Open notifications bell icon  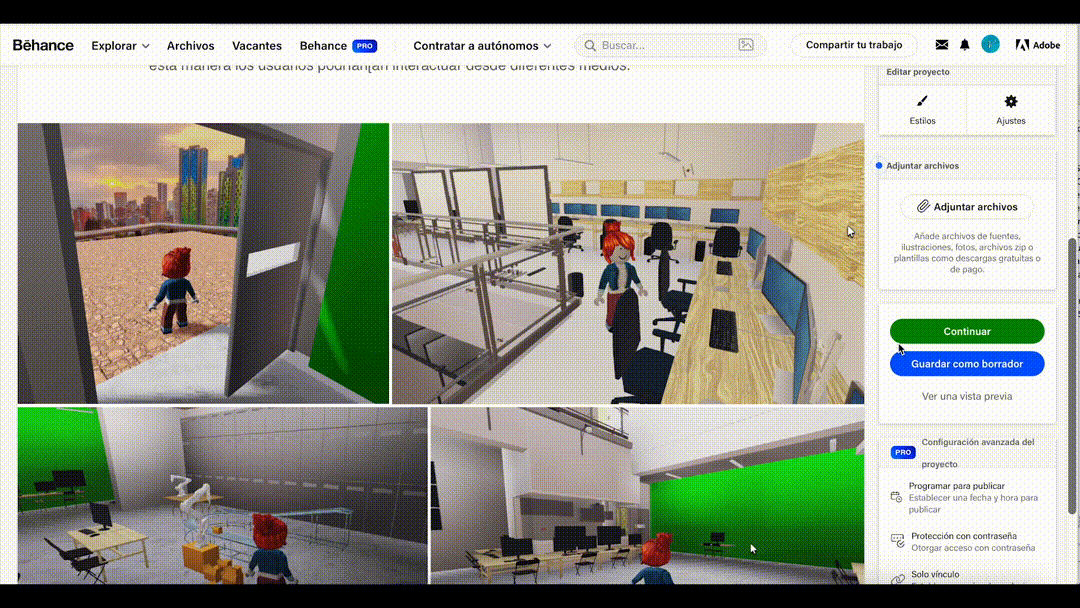click(964, 45)
